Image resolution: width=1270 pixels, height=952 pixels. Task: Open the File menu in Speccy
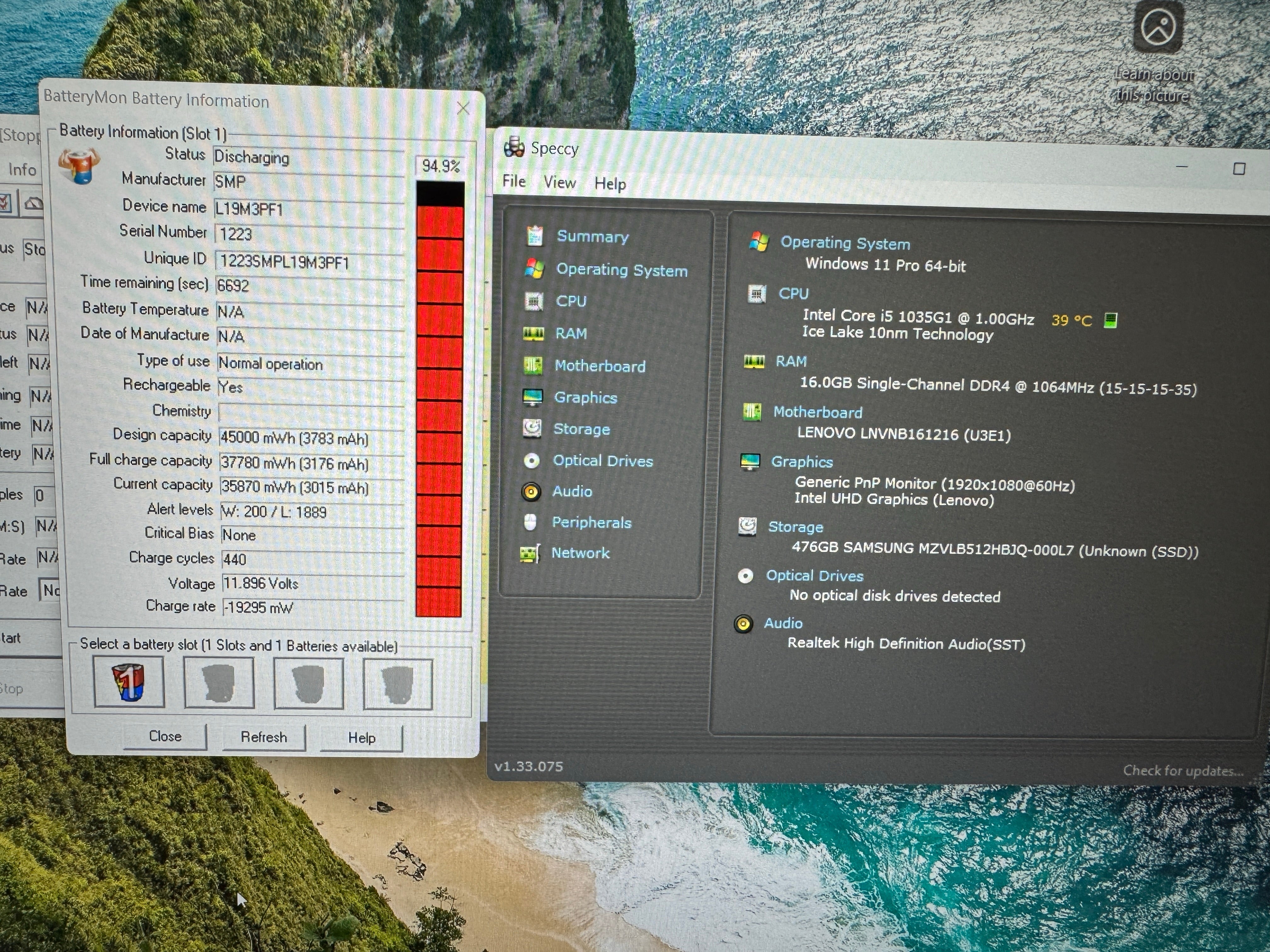(x=514, y=181)
